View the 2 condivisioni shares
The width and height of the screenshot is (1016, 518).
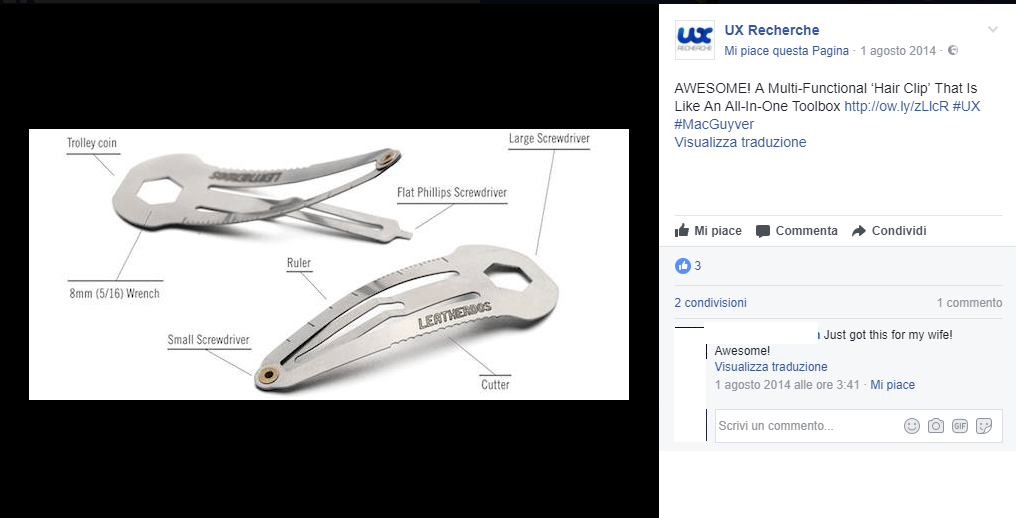710,303
